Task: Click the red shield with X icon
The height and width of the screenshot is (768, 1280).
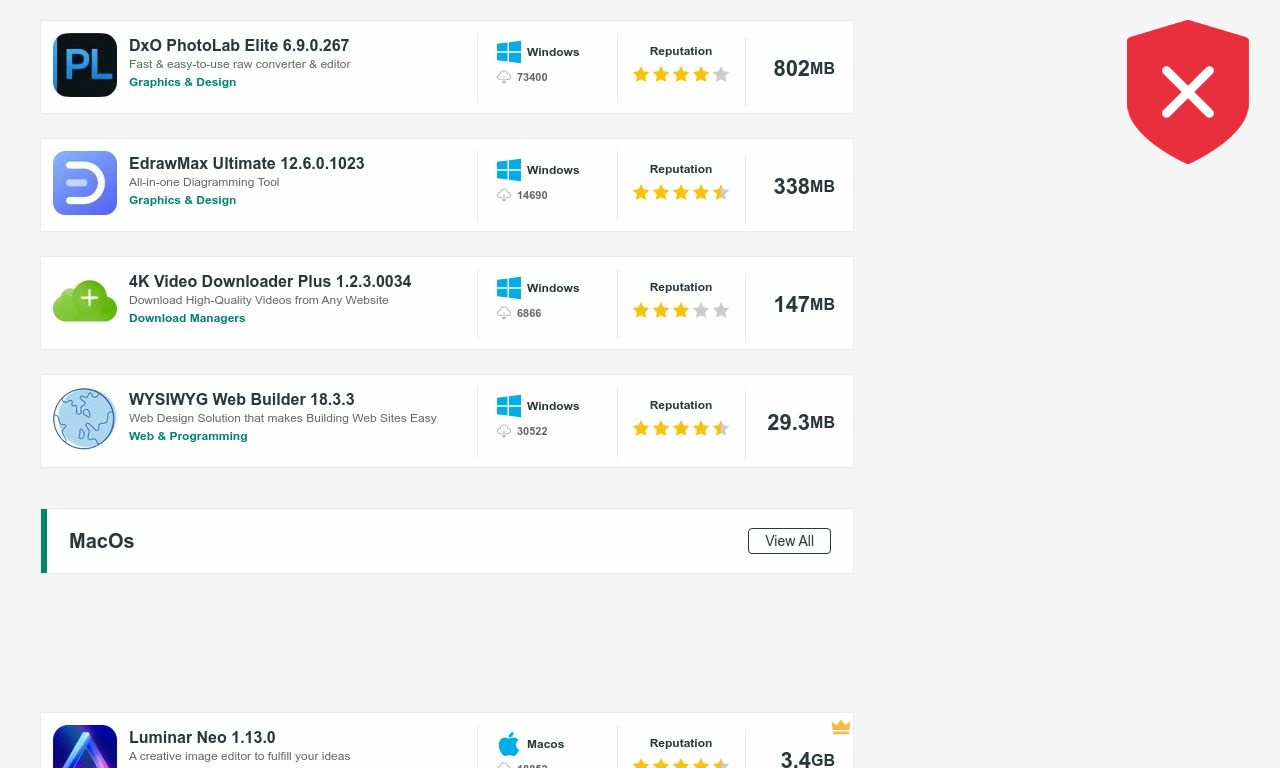Action: pos(1188,92)
